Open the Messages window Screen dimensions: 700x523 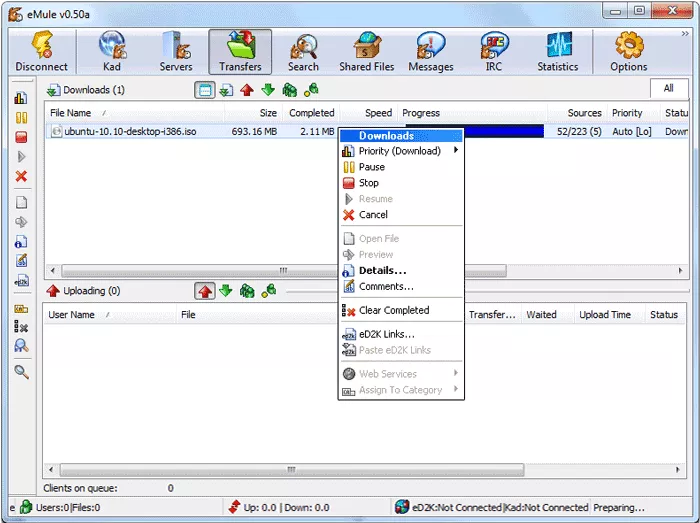pyautogui.click(x=431, y=51)
